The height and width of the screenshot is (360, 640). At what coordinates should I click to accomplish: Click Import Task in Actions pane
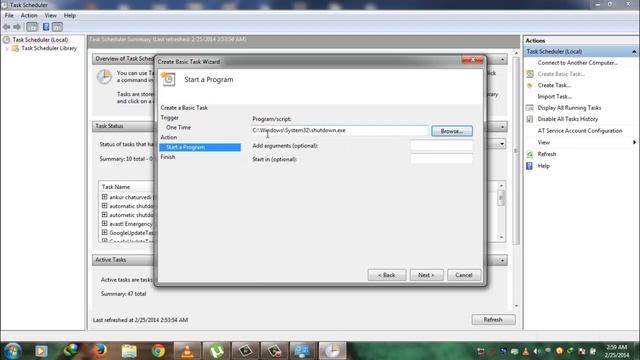tap(554, 96)
